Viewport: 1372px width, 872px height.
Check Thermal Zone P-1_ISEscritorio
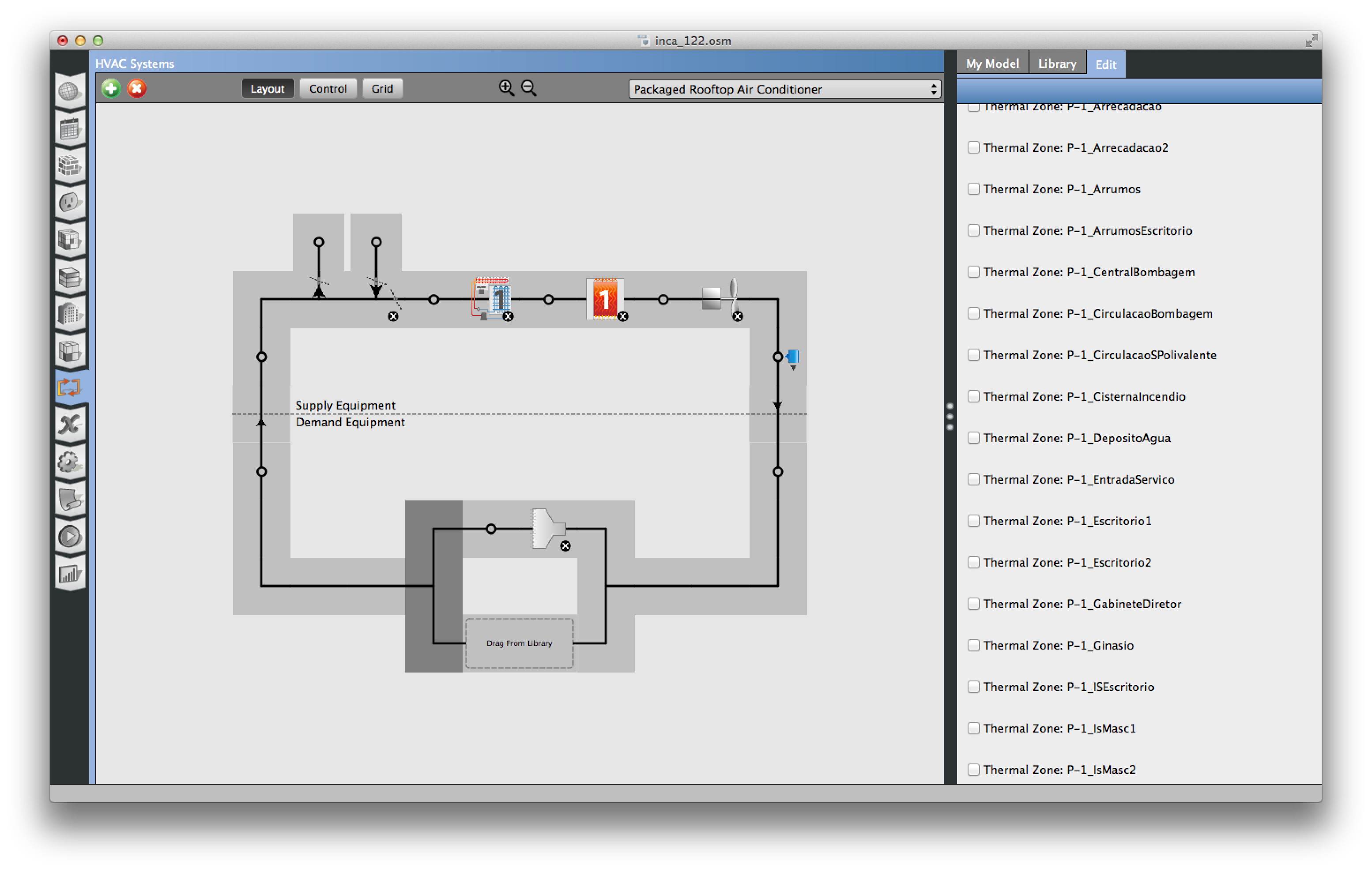pyautogui.click(x=974, y=688)
